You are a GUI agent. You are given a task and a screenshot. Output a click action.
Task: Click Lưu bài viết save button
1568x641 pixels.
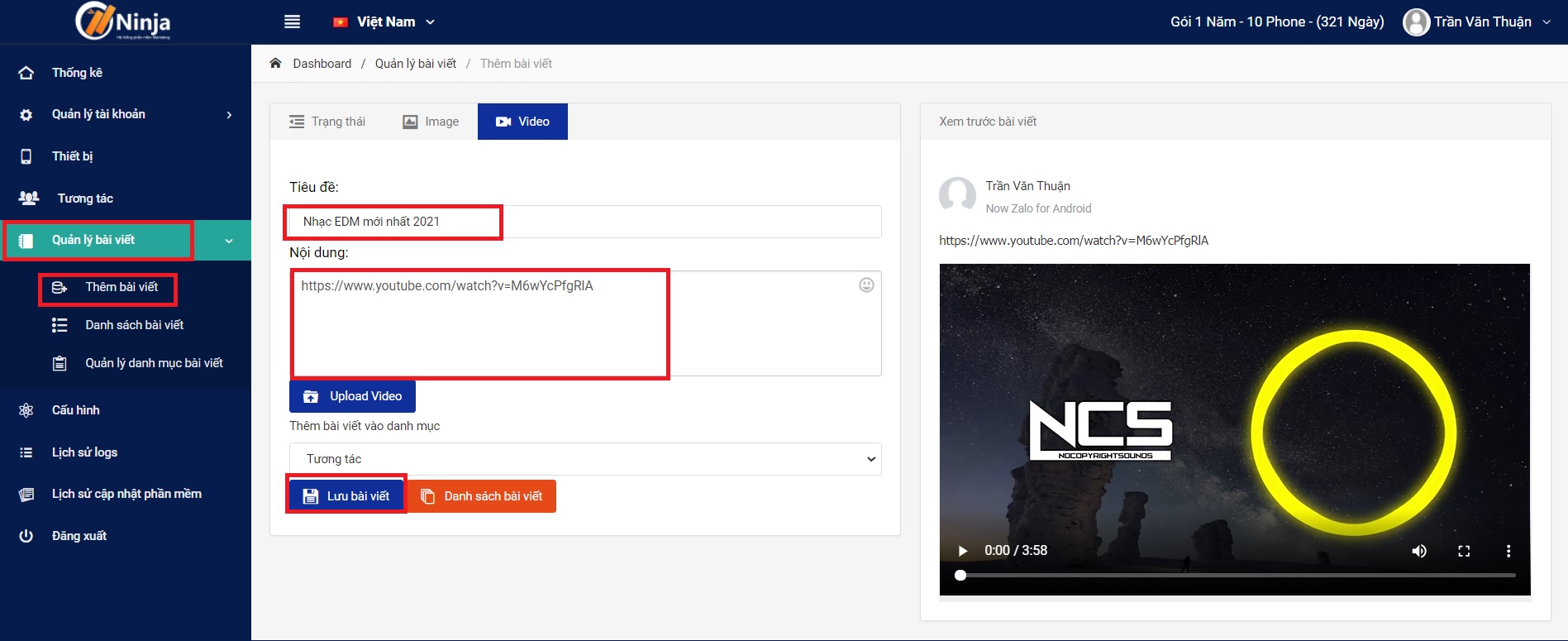(x=346, y=496)
